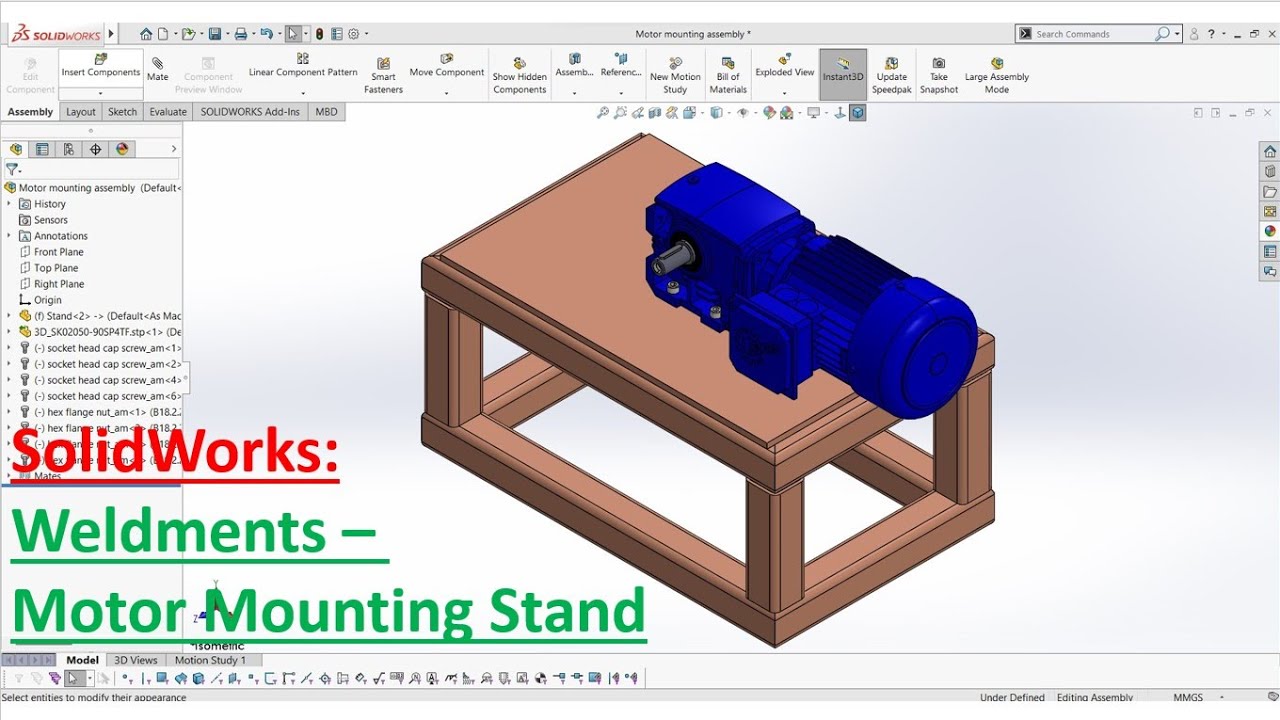Open File Properties icon next to Rebuild
The image size is (1280, 720).
(336, 34)
